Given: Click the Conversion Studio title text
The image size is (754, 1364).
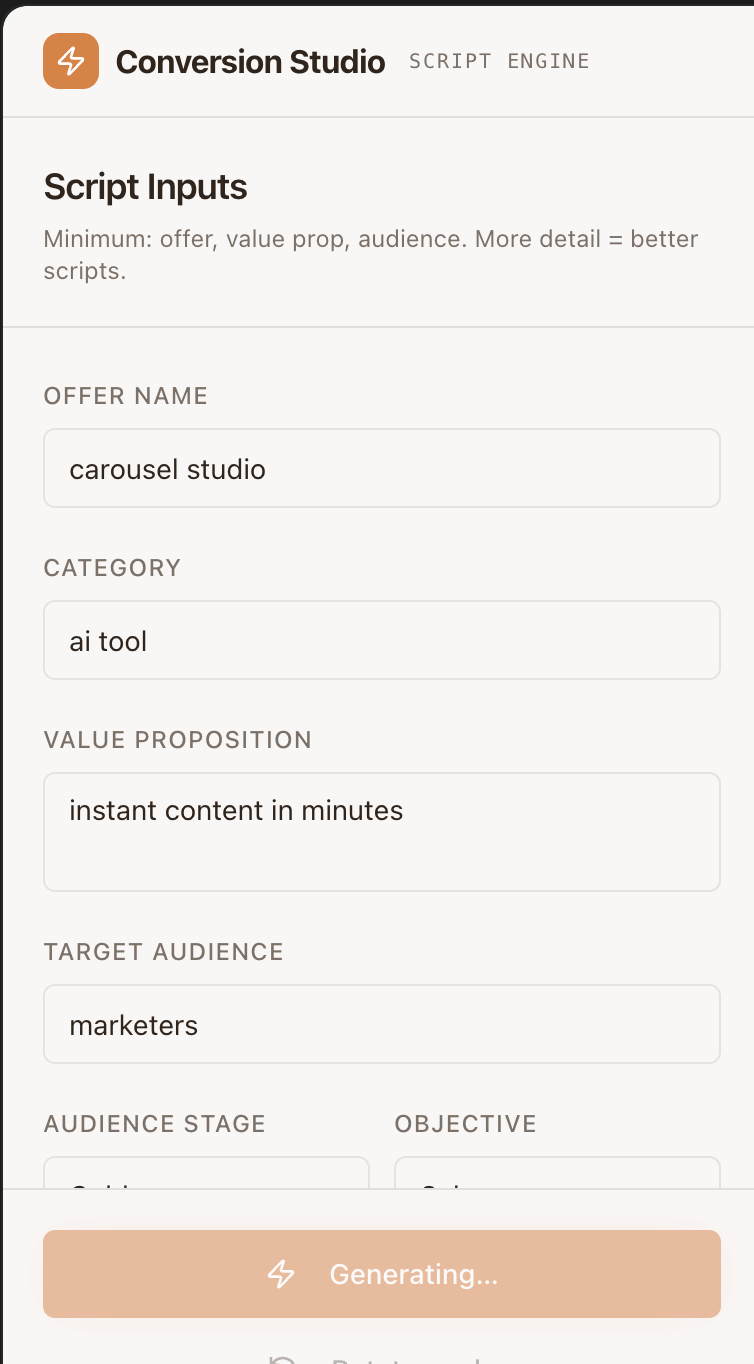Looking at the screenshot, I should point(250,62).
